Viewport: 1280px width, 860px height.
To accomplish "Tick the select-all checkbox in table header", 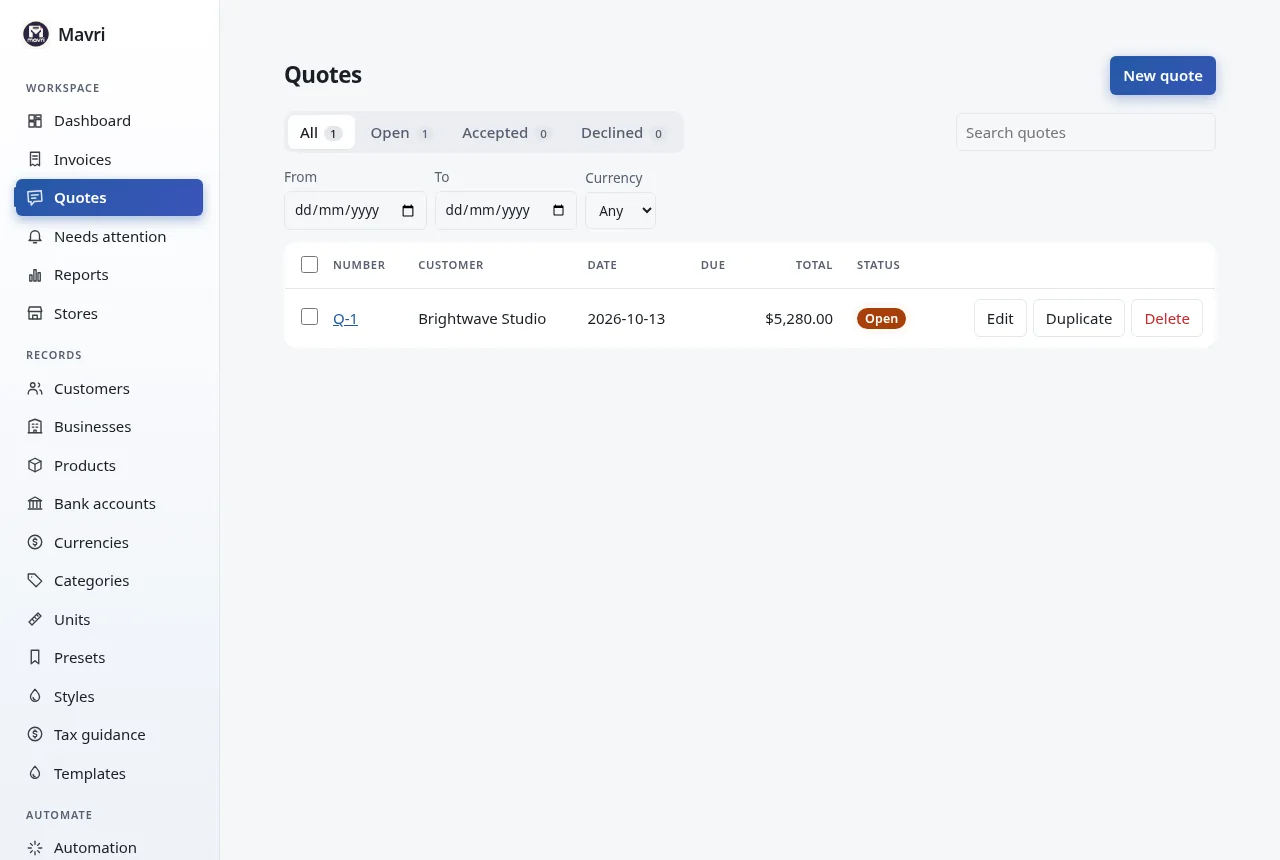I will click(309, 265).
